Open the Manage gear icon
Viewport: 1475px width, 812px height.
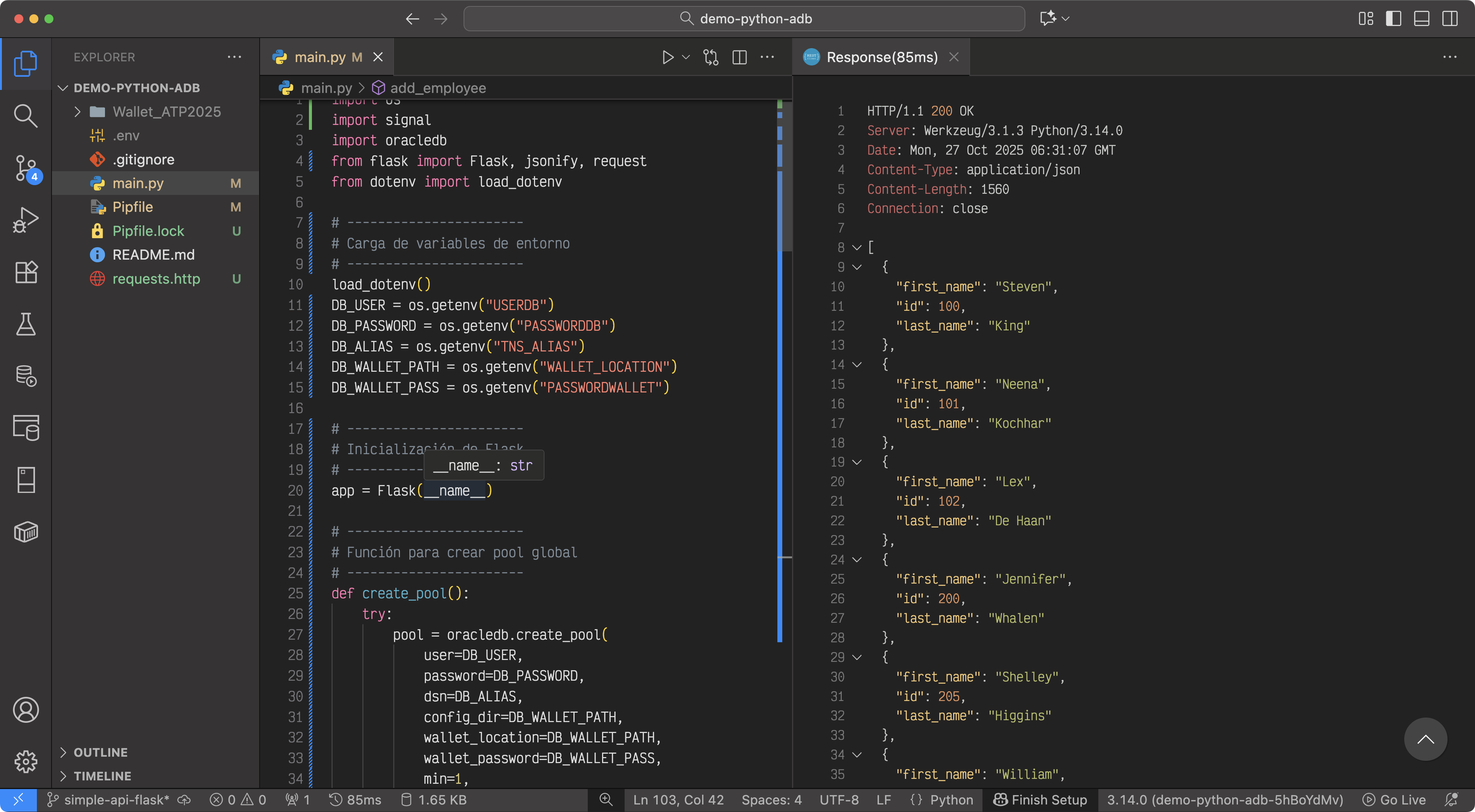coord(25,762)
